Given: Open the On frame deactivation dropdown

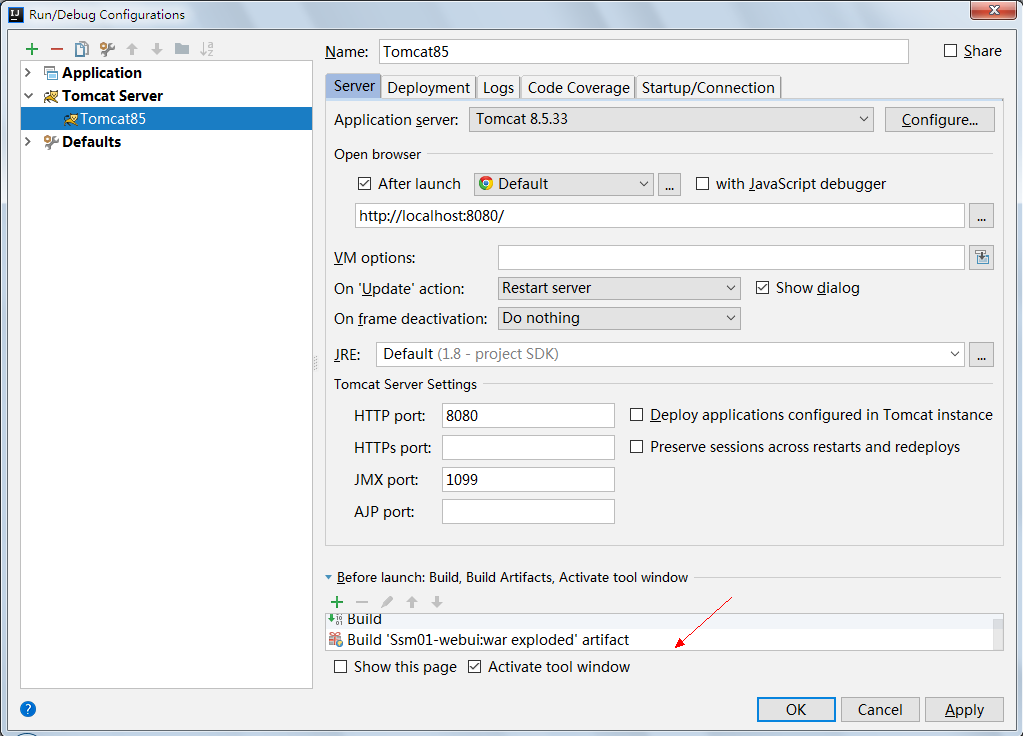Looking at the screenshot, I should click(619, 318).
